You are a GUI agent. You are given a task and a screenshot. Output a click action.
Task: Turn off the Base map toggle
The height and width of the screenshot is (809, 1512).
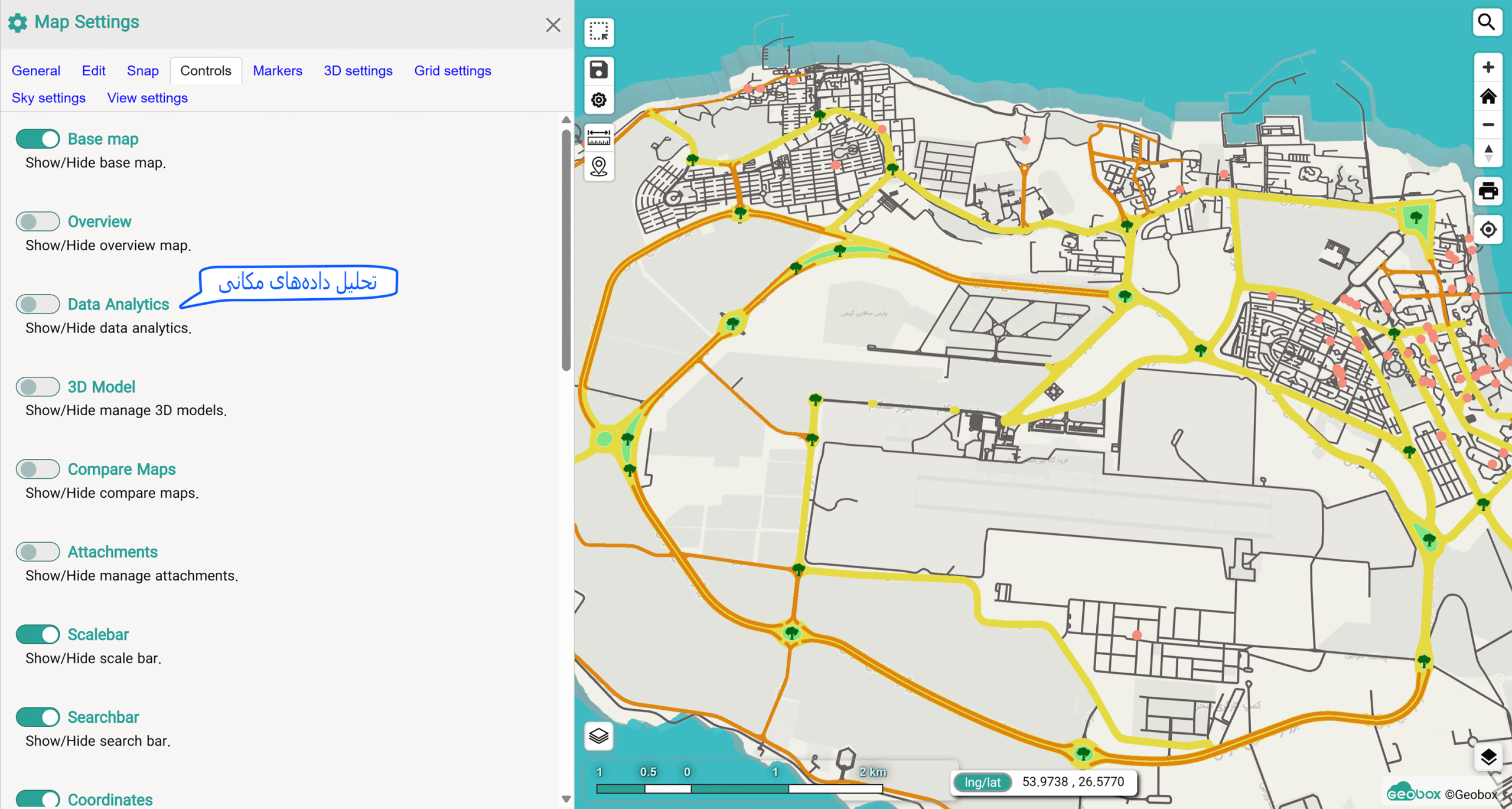38,139
